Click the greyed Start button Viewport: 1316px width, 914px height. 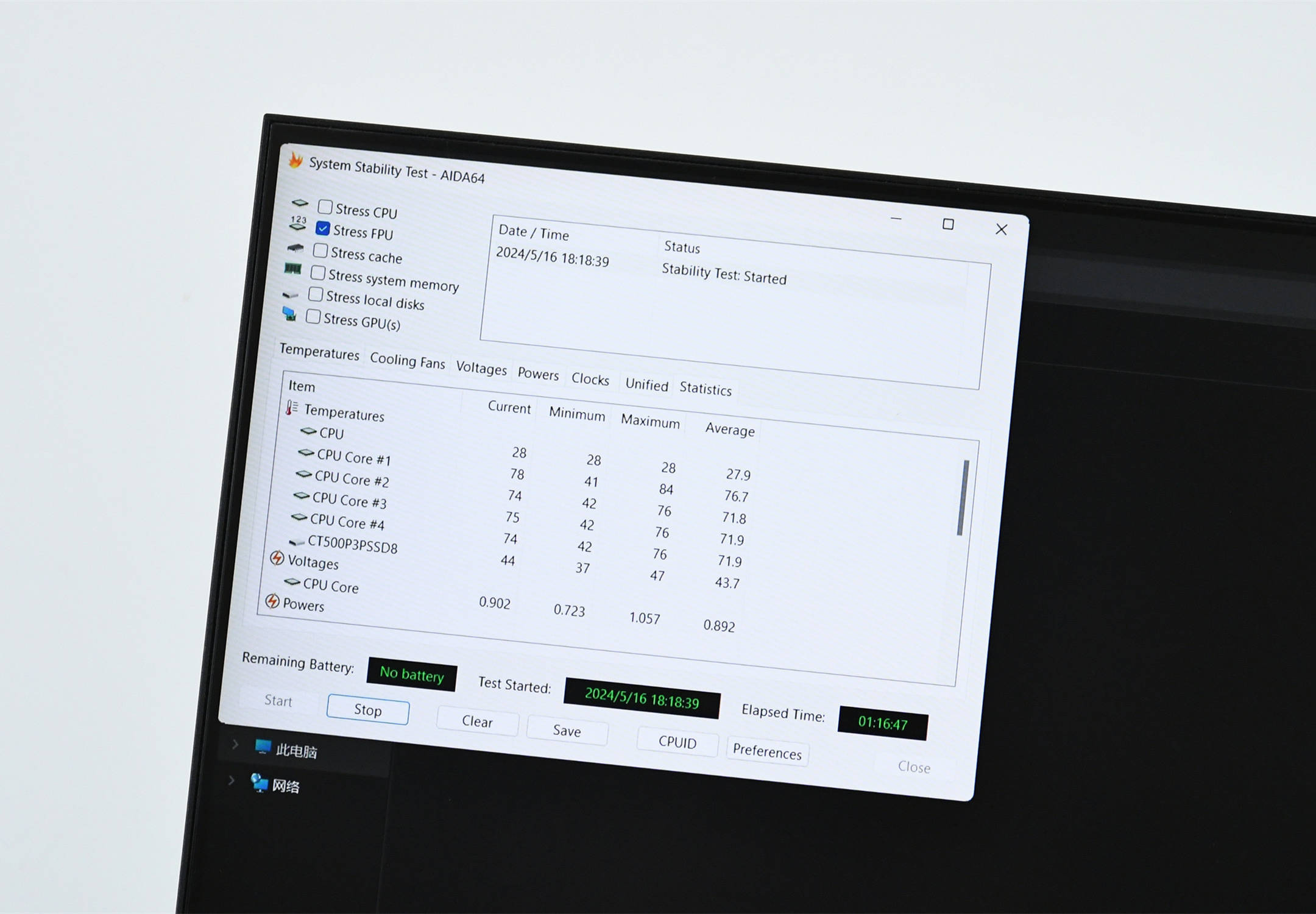pyautogui.click(x=278, y=701)
